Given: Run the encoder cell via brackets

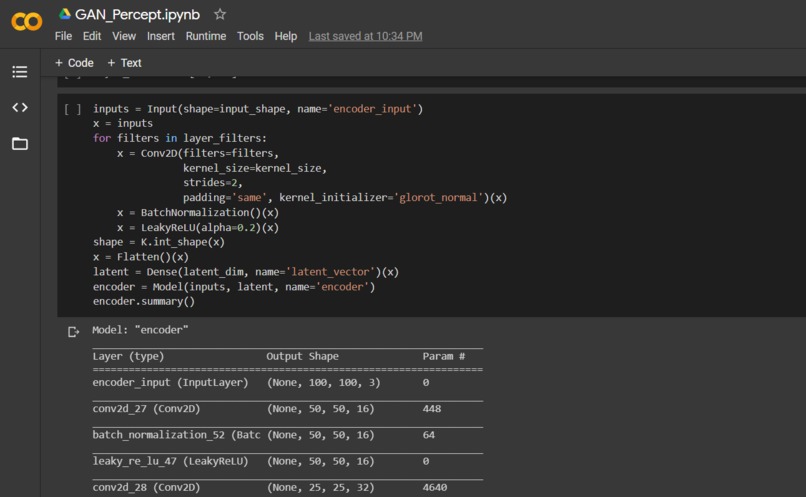Looking at the screenshot, I should coord(72,109).
